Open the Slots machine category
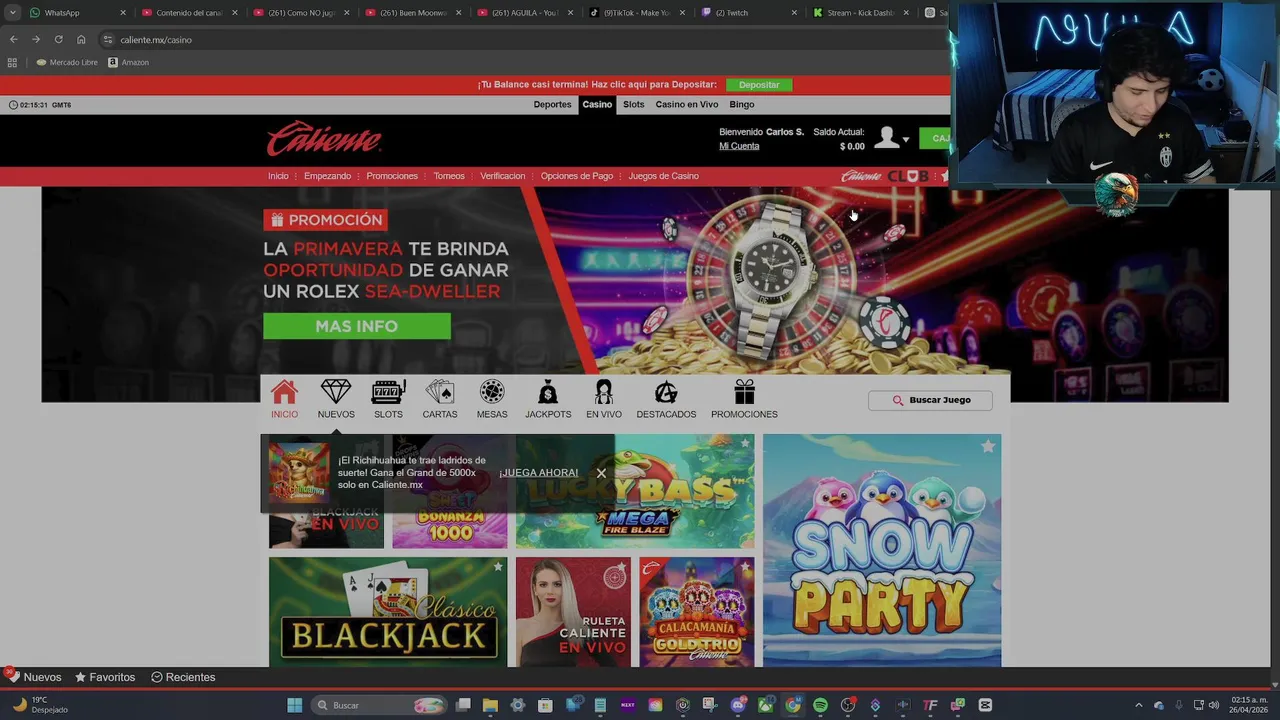1280x720 pixels. point(388,399)
